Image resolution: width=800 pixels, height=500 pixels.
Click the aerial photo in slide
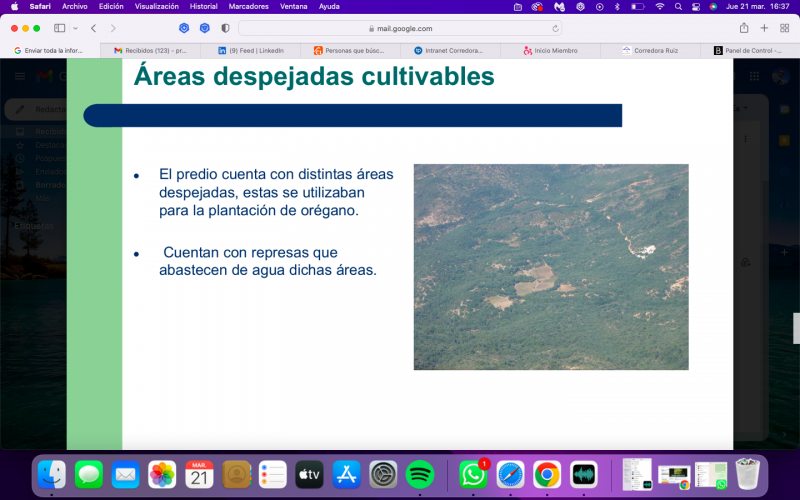(551, 267)
